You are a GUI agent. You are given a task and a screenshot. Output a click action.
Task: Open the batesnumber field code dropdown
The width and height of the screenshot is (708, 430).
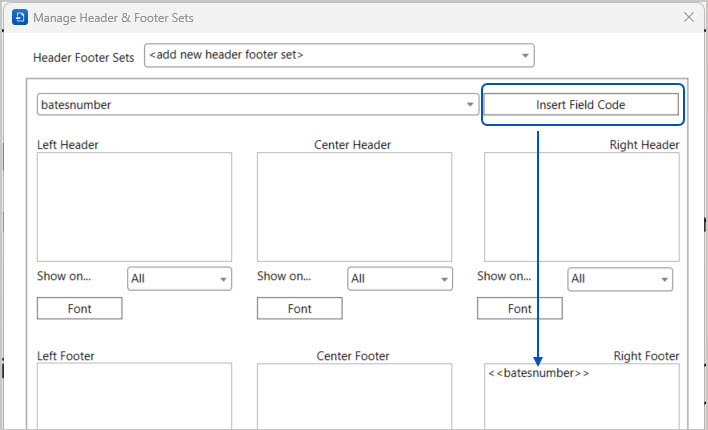pyautogui.click(x=257, y=104)
